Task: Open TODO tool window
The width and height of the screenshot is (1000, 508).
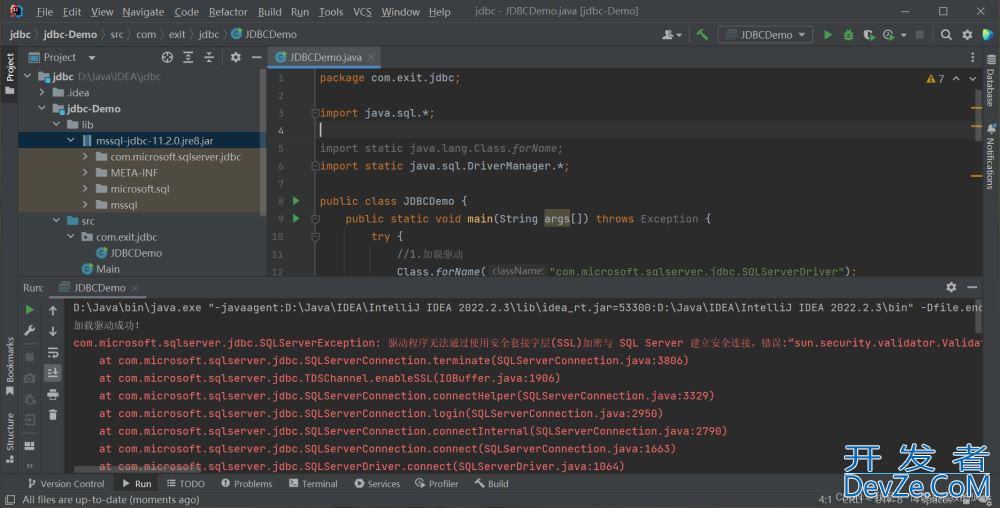Action: coord(186,484)
